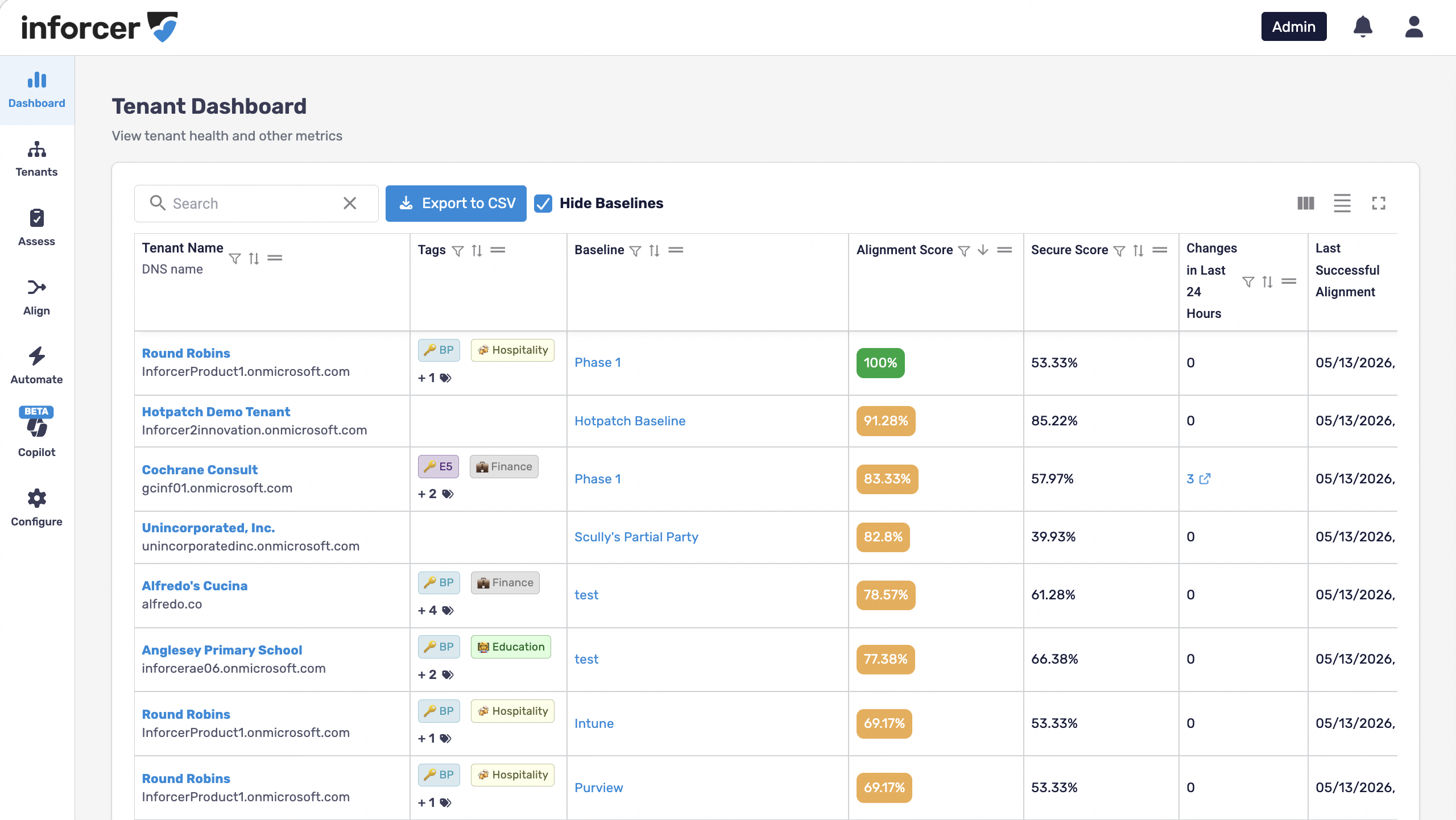Open the Intune baseline link
This screenshot has width=1456, height=820.
pos(594,723)
